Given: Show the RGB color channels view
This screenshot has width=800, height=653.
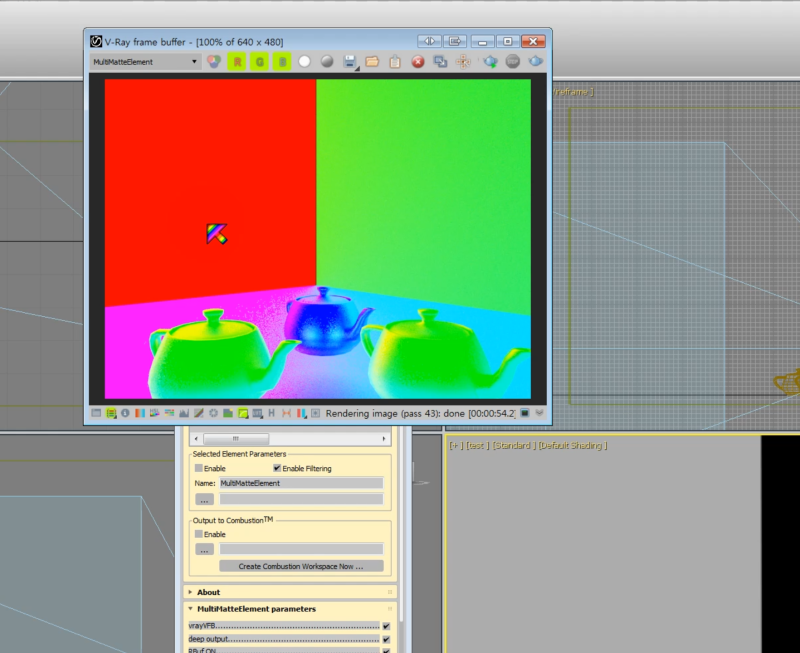Looking at the screenshot, I should coord(213,61).
